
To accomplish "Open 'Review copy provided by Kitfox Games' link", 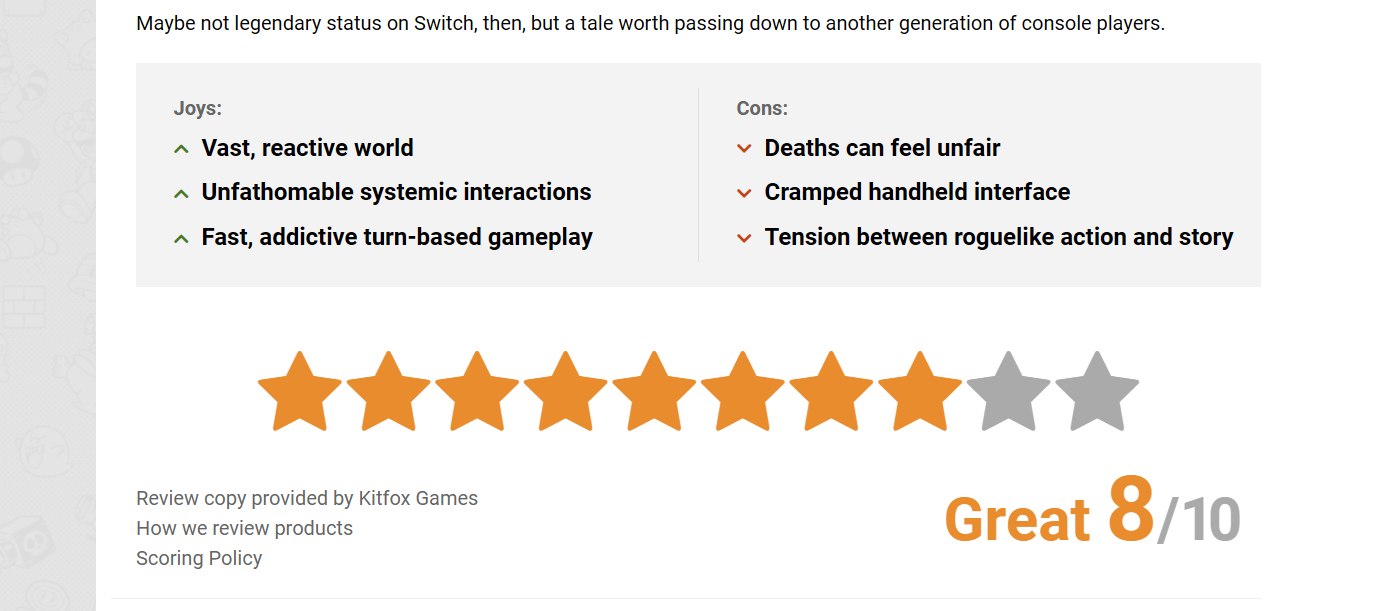I will (x=307, y=498).
